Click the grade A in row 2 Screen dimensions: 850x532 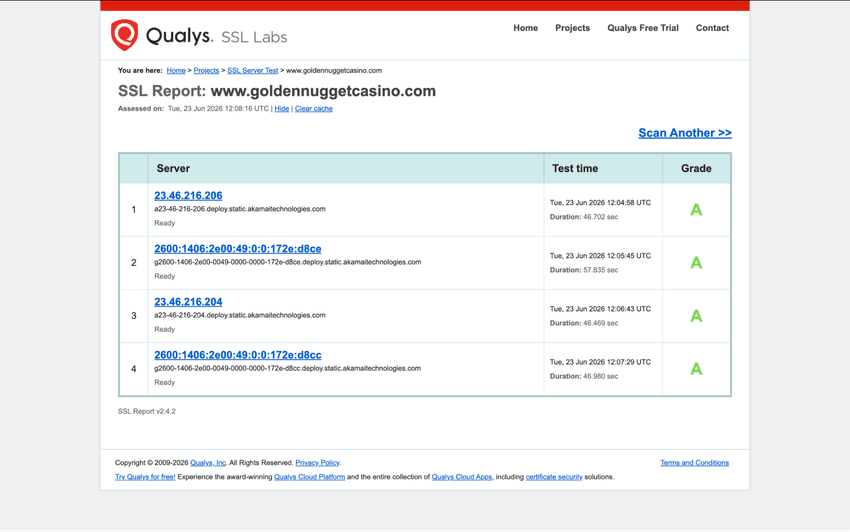[x=696, y=262]
